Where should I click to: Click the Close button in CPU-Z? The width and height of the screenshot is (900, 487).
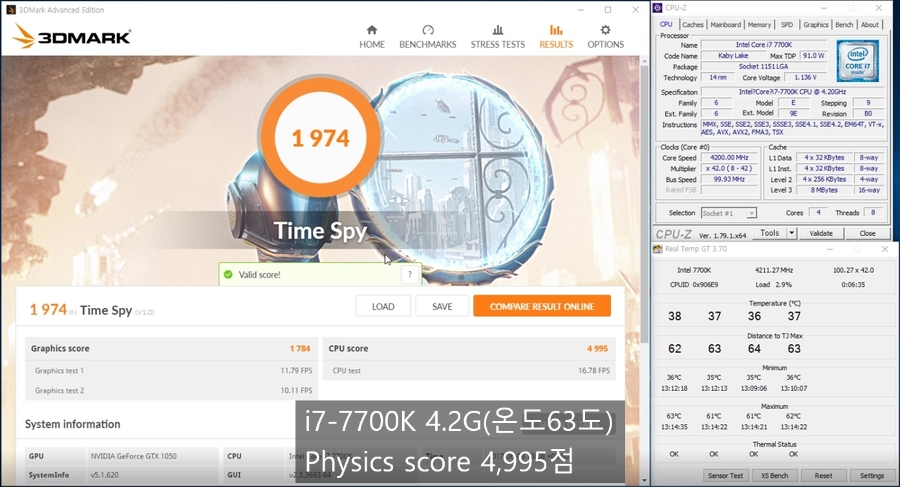[867, 233]
